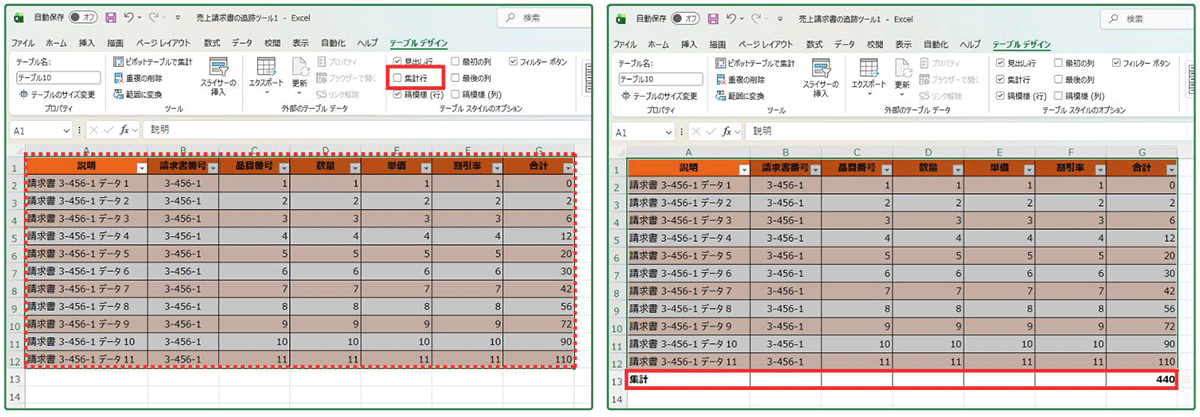The height and width of the screenshot is (417, 1200).
Task: Check 最初の列 in left window
Action: pos(457,62)
